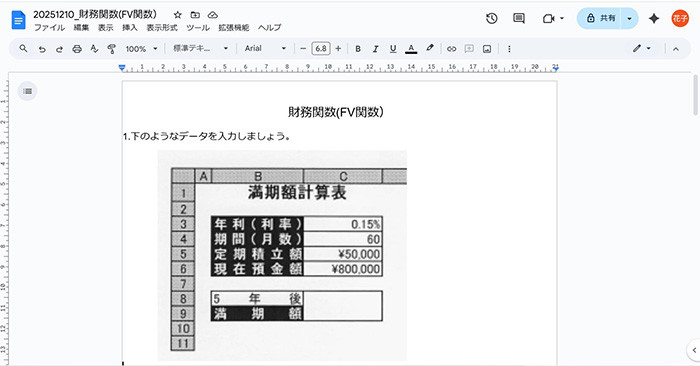Open the editing mode pencil dropdown
The image size is (700, 366).
click(642, 48)
